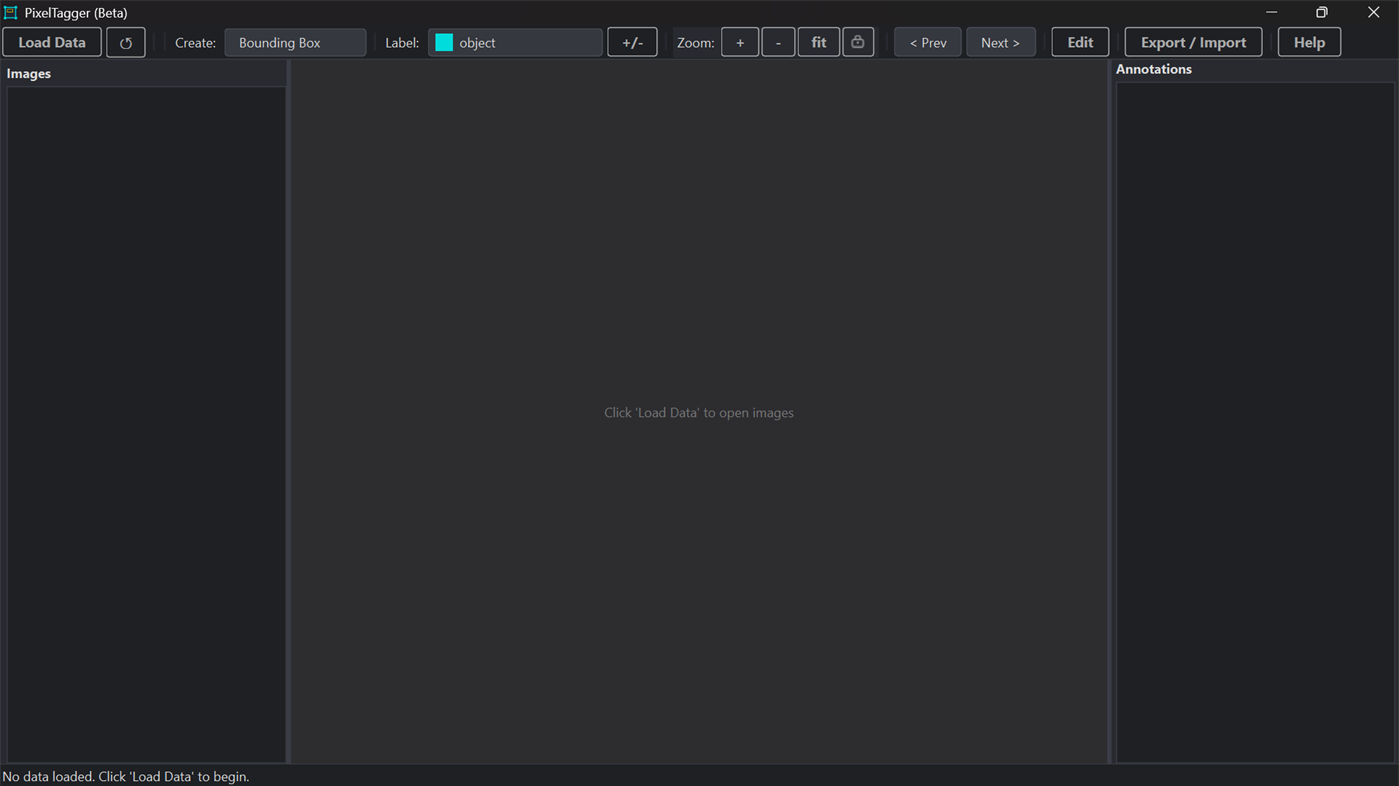The image size is (1399, 786).
Task: Open the add/remove labels (+/-) button
Action: (x=632, y=43)
